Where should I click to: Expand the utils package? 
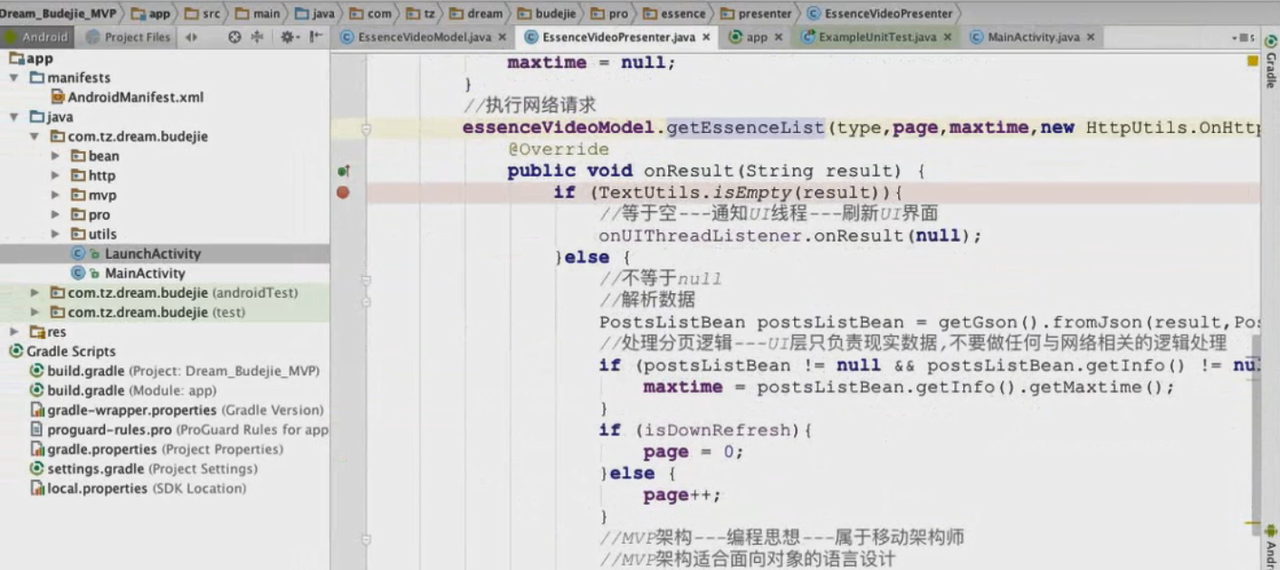[x=56, y=233]
